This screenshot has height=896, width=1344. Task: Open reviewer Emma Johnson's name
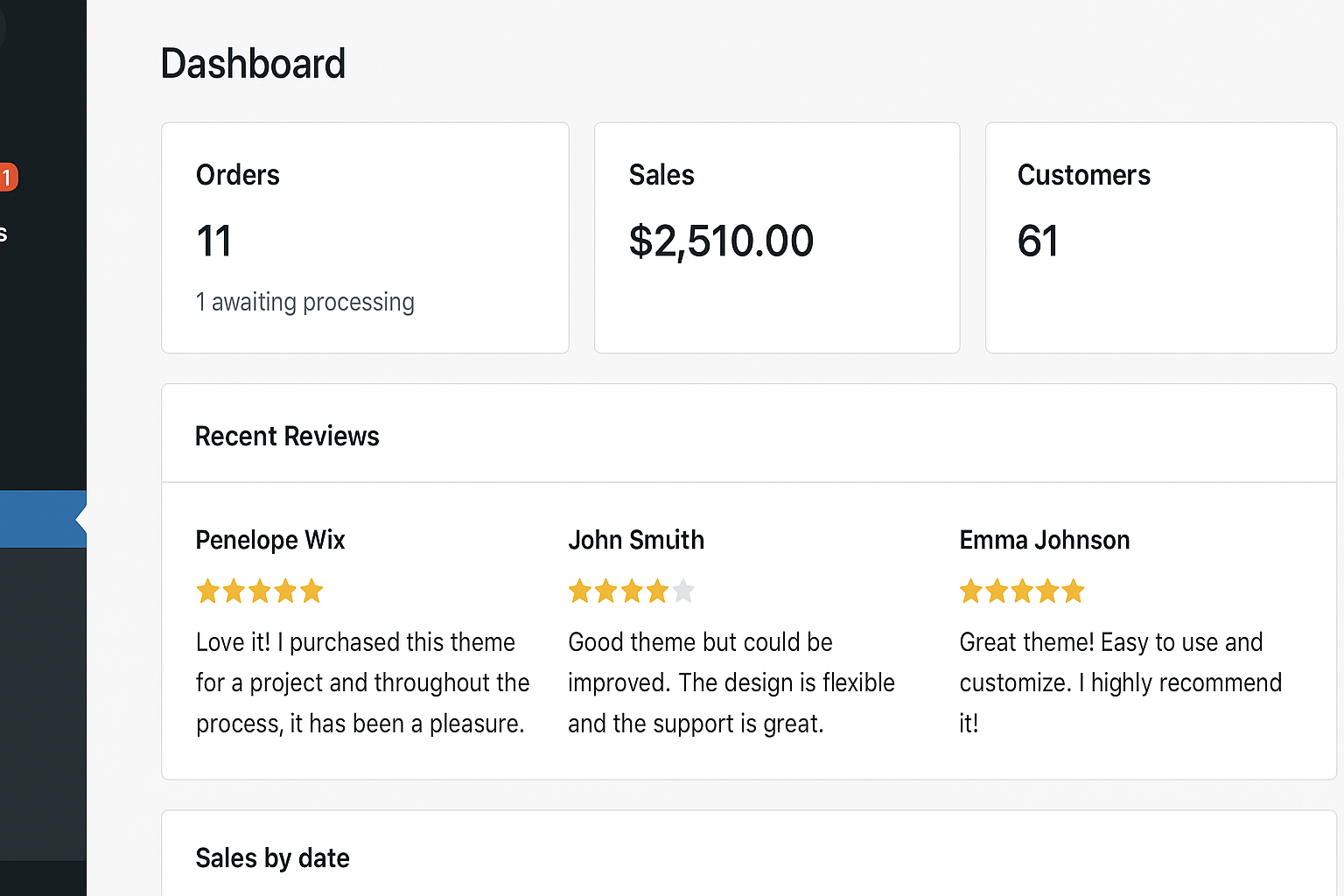1045,540
